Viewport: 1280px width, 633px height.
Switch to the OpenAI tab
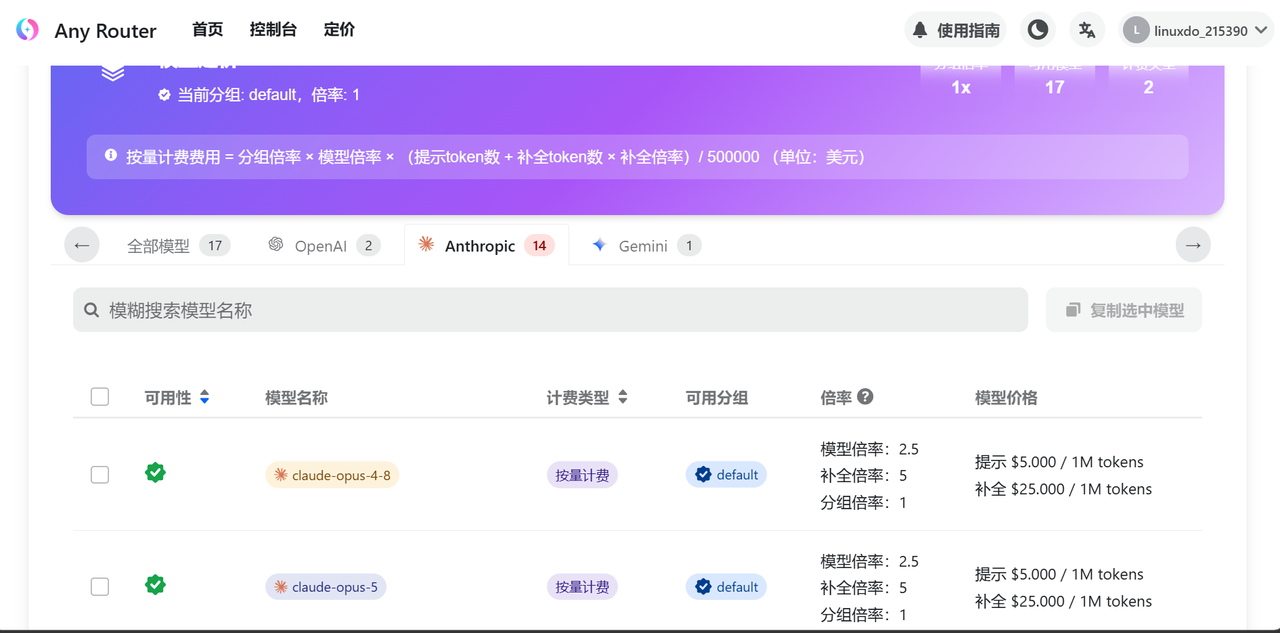tap(324, 245)
